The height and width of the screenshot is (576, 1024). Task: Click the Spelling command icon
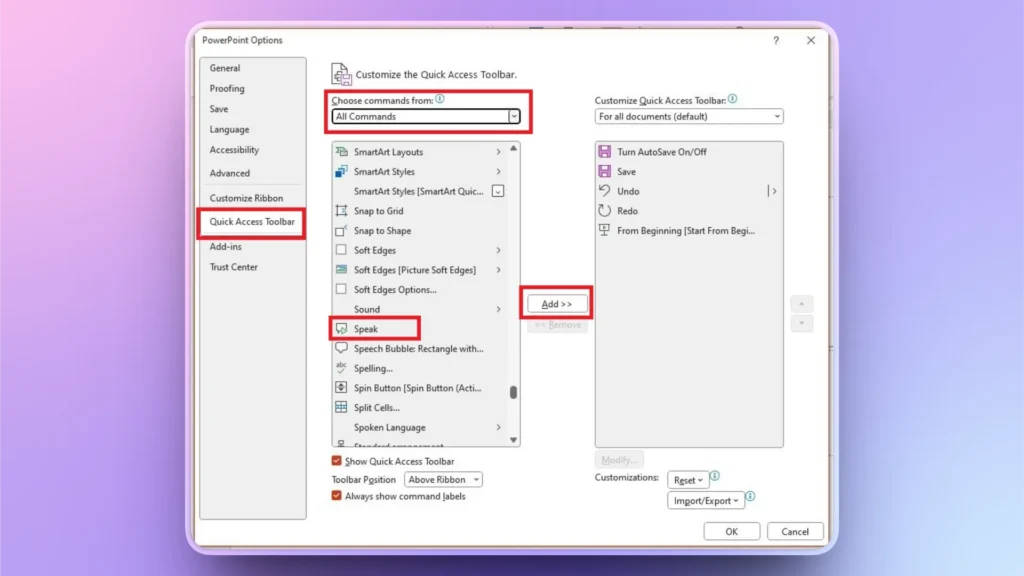pyautogui.click(x=341, y=368)
